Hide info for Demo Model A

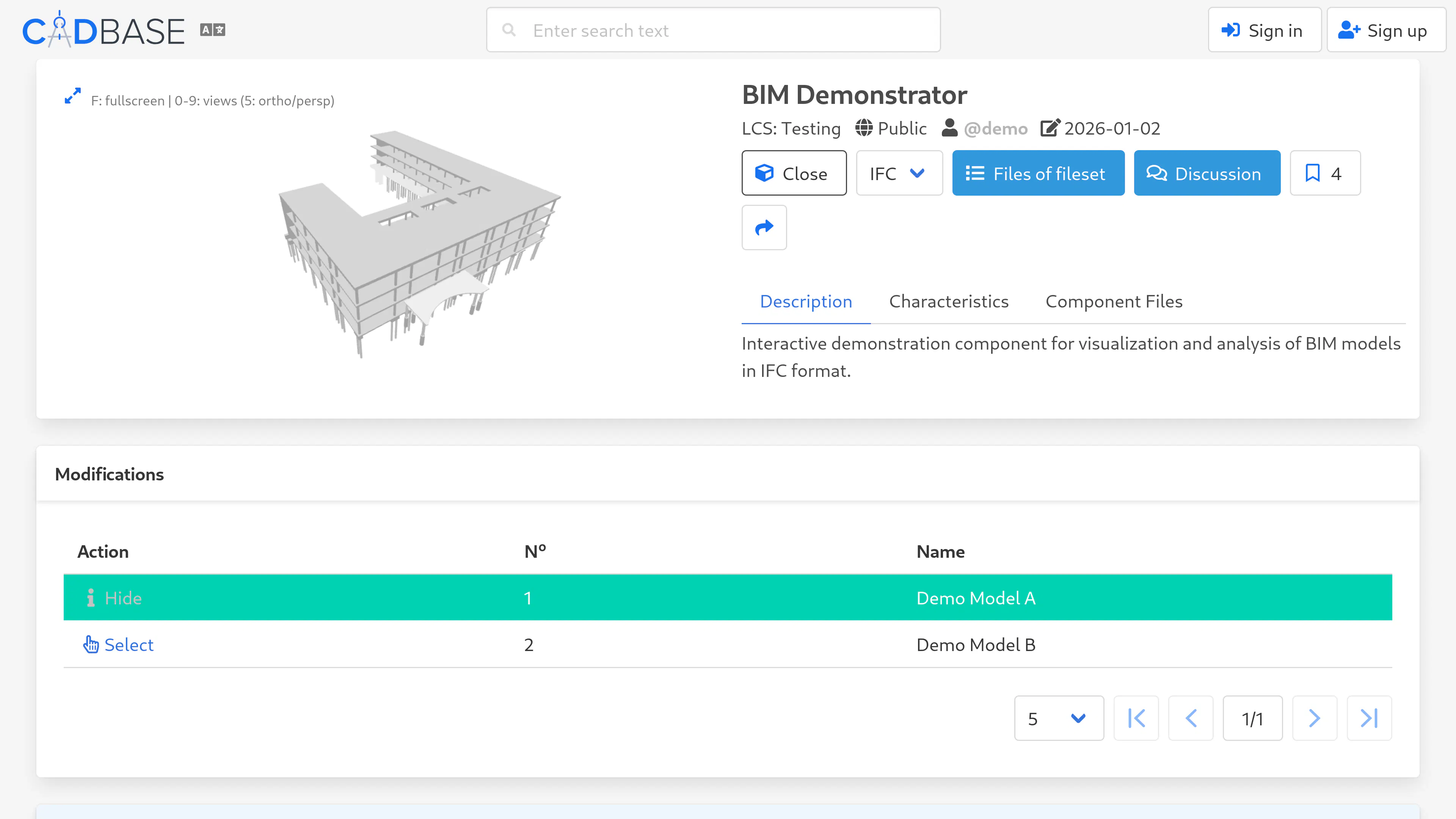114,598
